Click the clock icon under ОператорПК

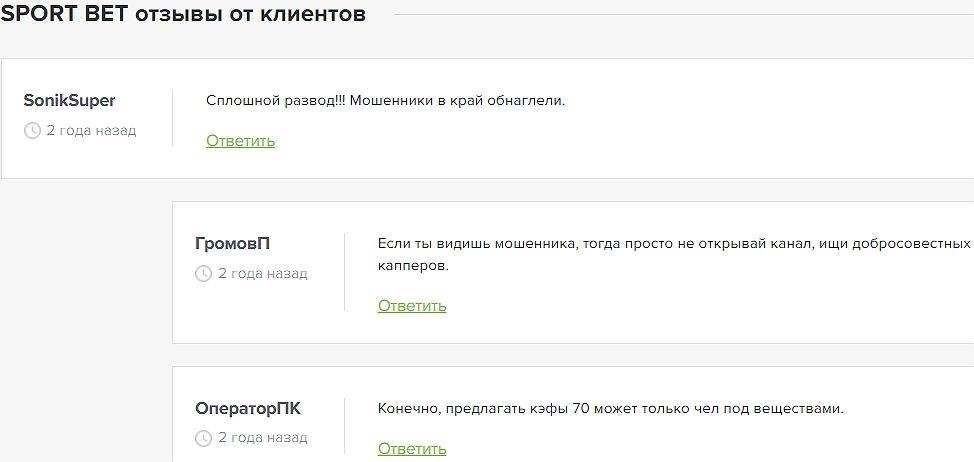coord(204,438)
